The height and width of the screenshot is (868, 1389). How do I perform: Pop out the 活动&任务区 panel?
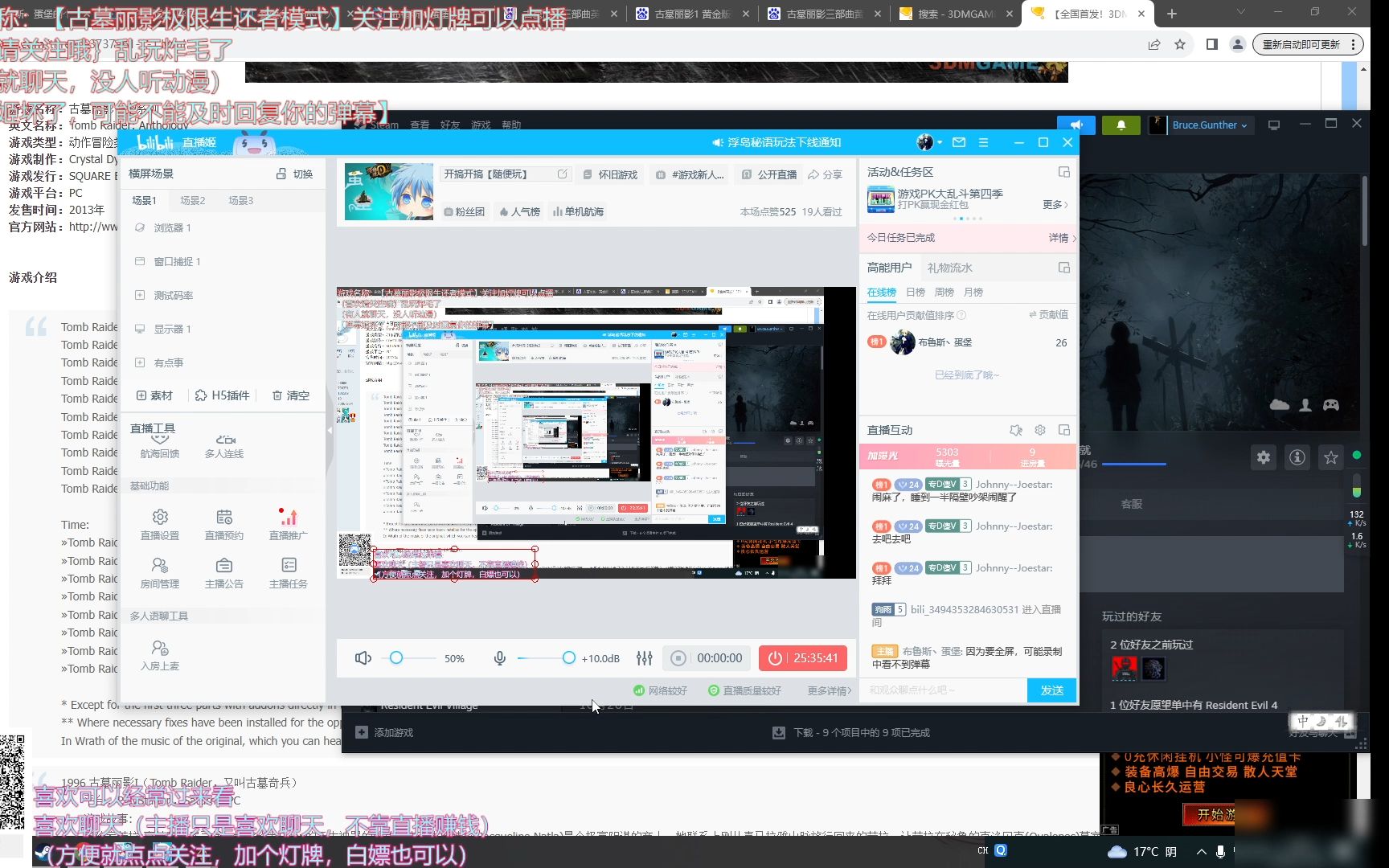pos(1064,172)
